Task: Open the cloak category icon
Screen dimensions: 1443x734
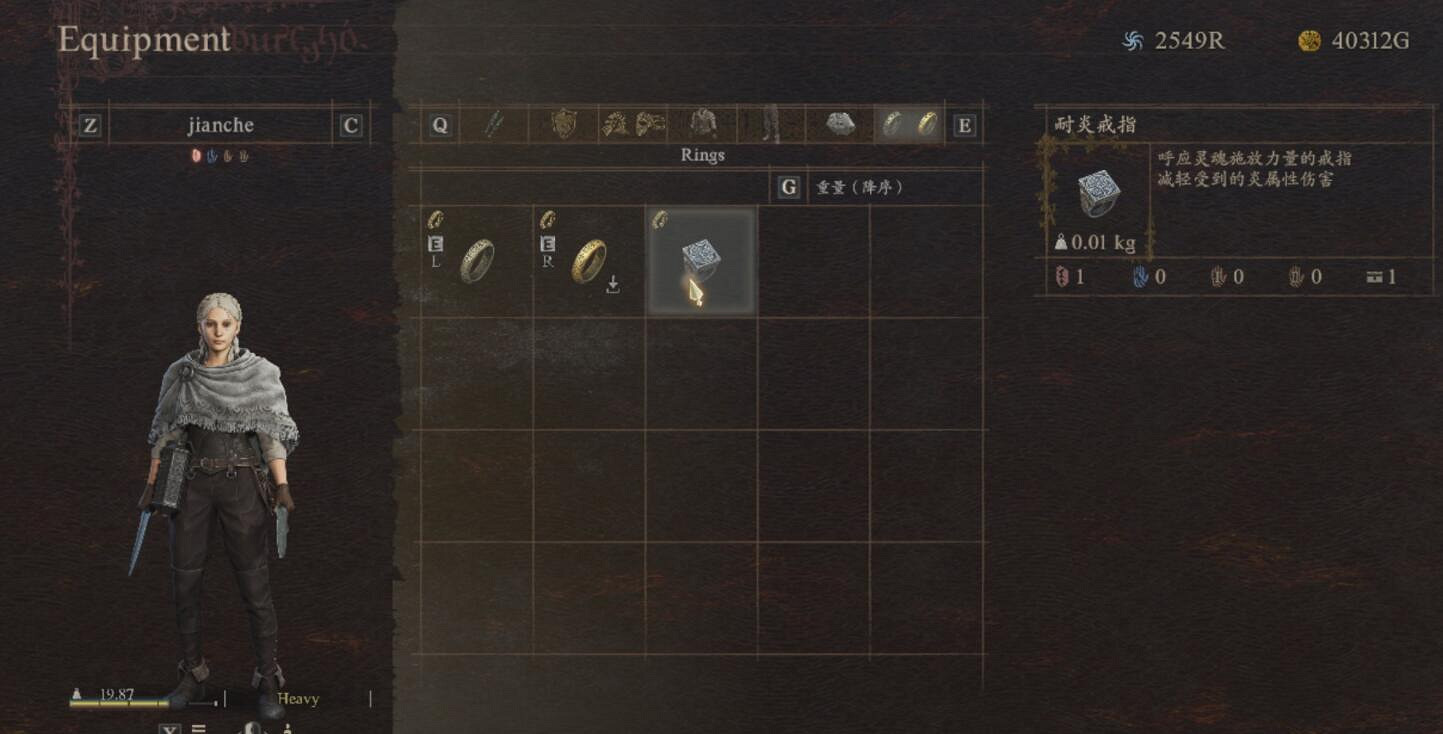Action: 840,124
